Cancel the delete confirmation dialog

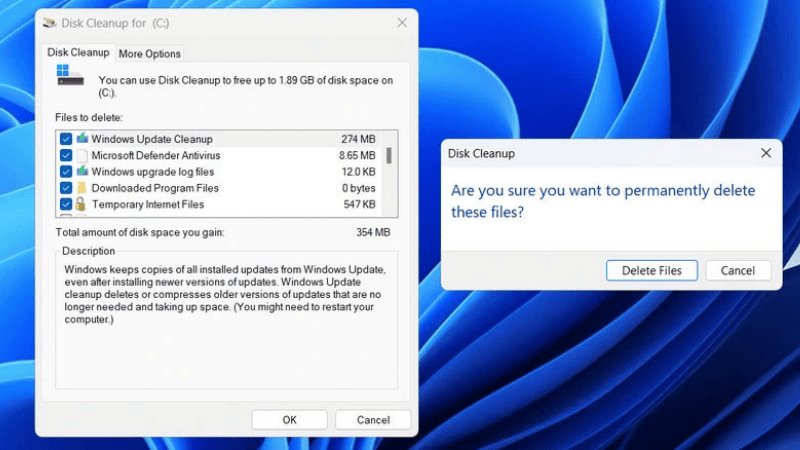tap(738, 270)
